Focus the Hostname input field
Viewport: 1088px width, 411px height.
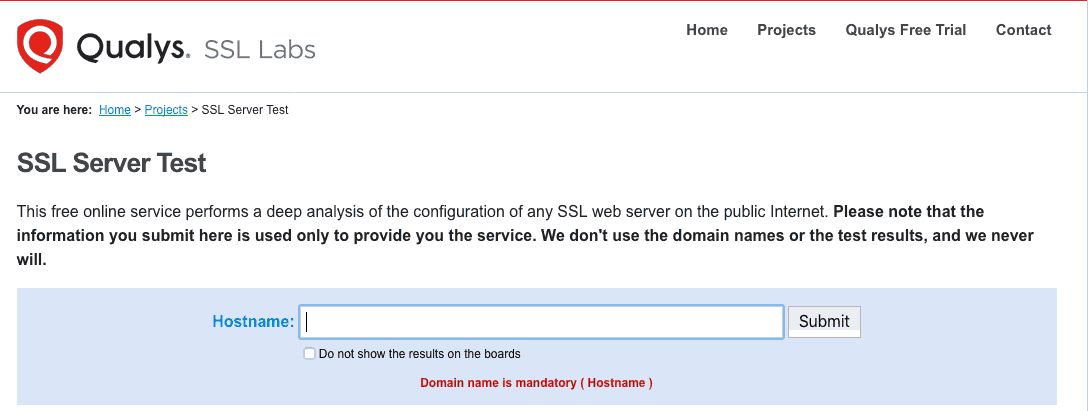click(541, 321)
